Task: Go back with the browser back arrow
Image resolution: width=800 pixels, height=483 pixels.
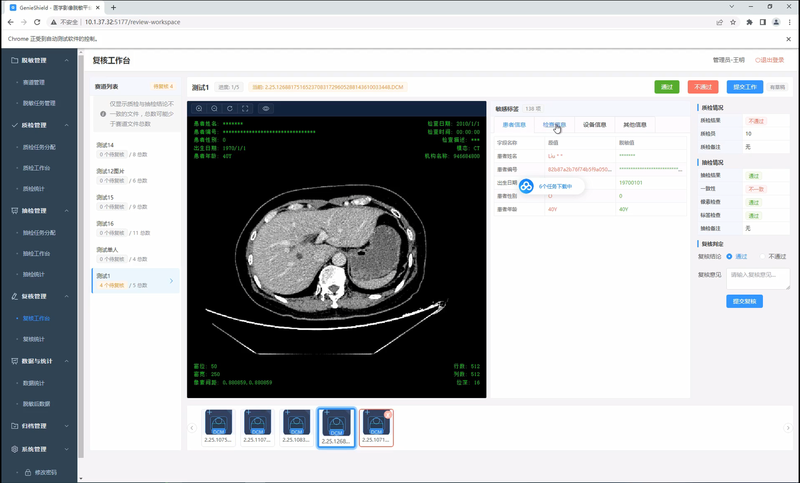Action: click(11, 22)
